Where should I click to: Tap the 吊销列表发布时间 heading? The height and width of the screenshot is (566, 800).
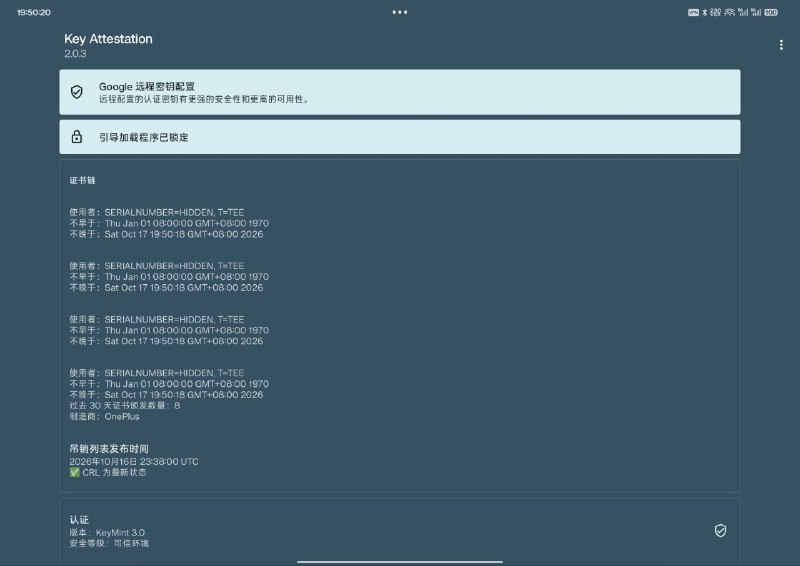[109, 449]
